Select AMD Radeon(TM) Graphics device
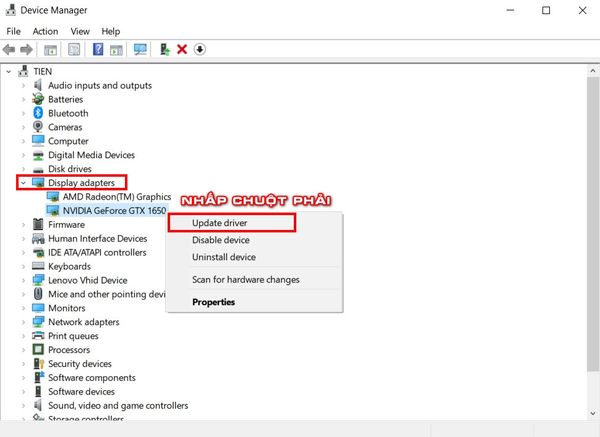The width and height of the screenshot is (600, 437). tap(116, 197)
